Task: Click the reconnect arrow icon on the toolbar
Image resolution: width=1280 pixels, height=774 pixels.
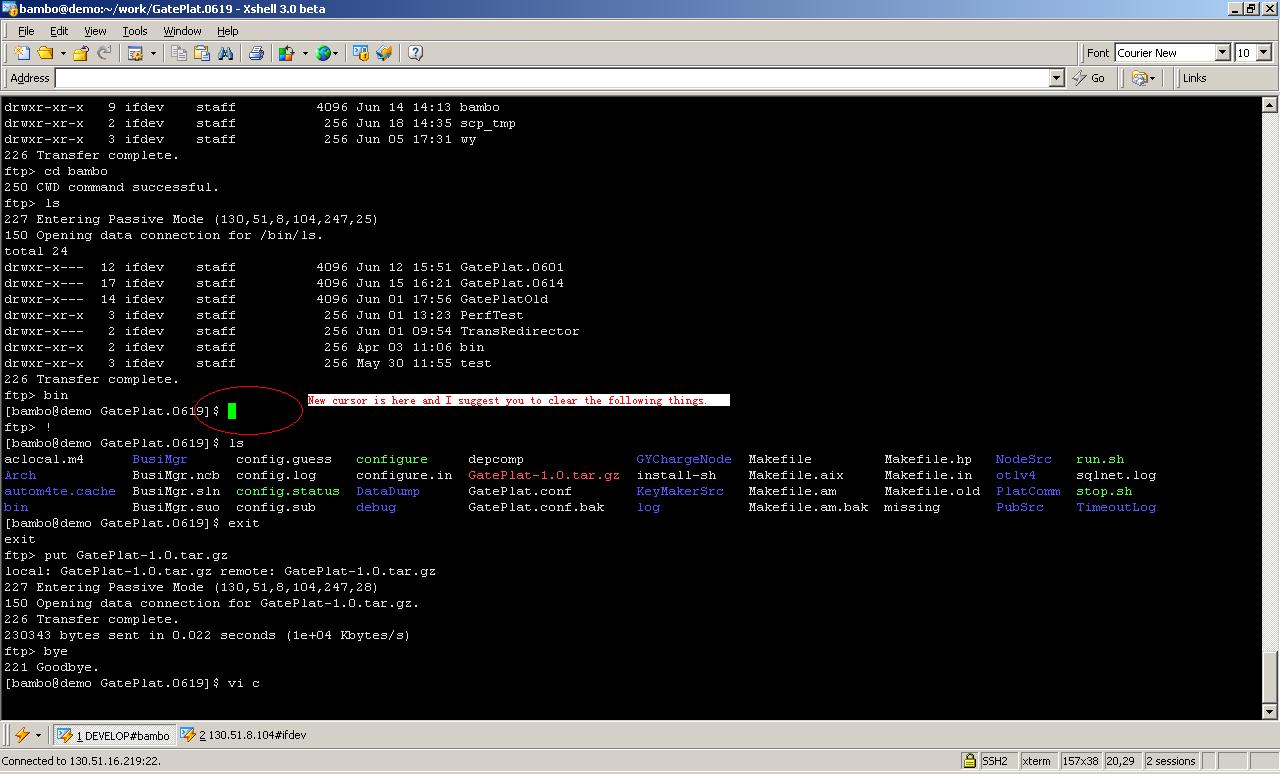Action: (x=104, y=52)
